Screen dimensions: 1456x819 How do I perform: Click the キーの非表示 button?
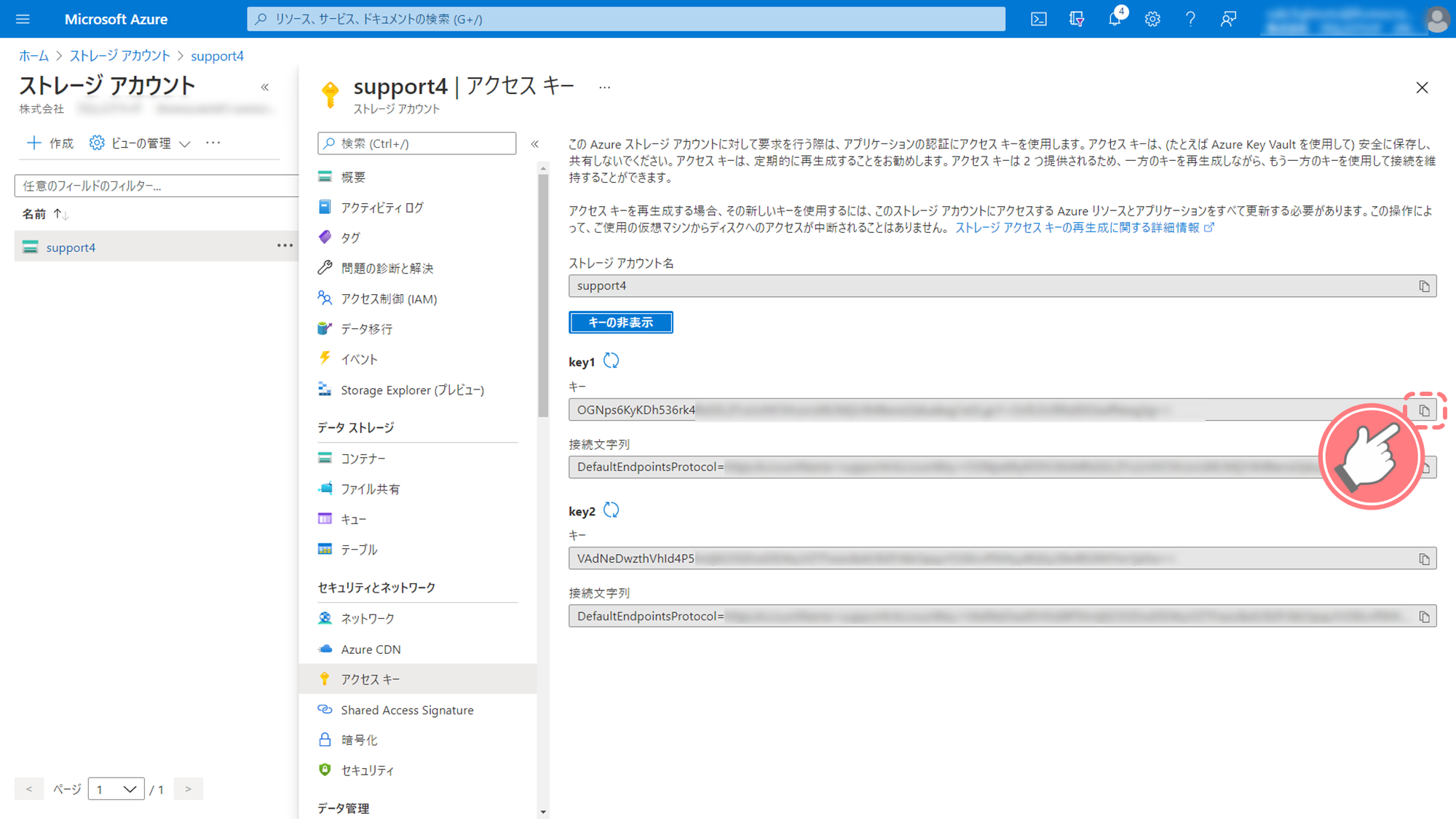(620, 323)
